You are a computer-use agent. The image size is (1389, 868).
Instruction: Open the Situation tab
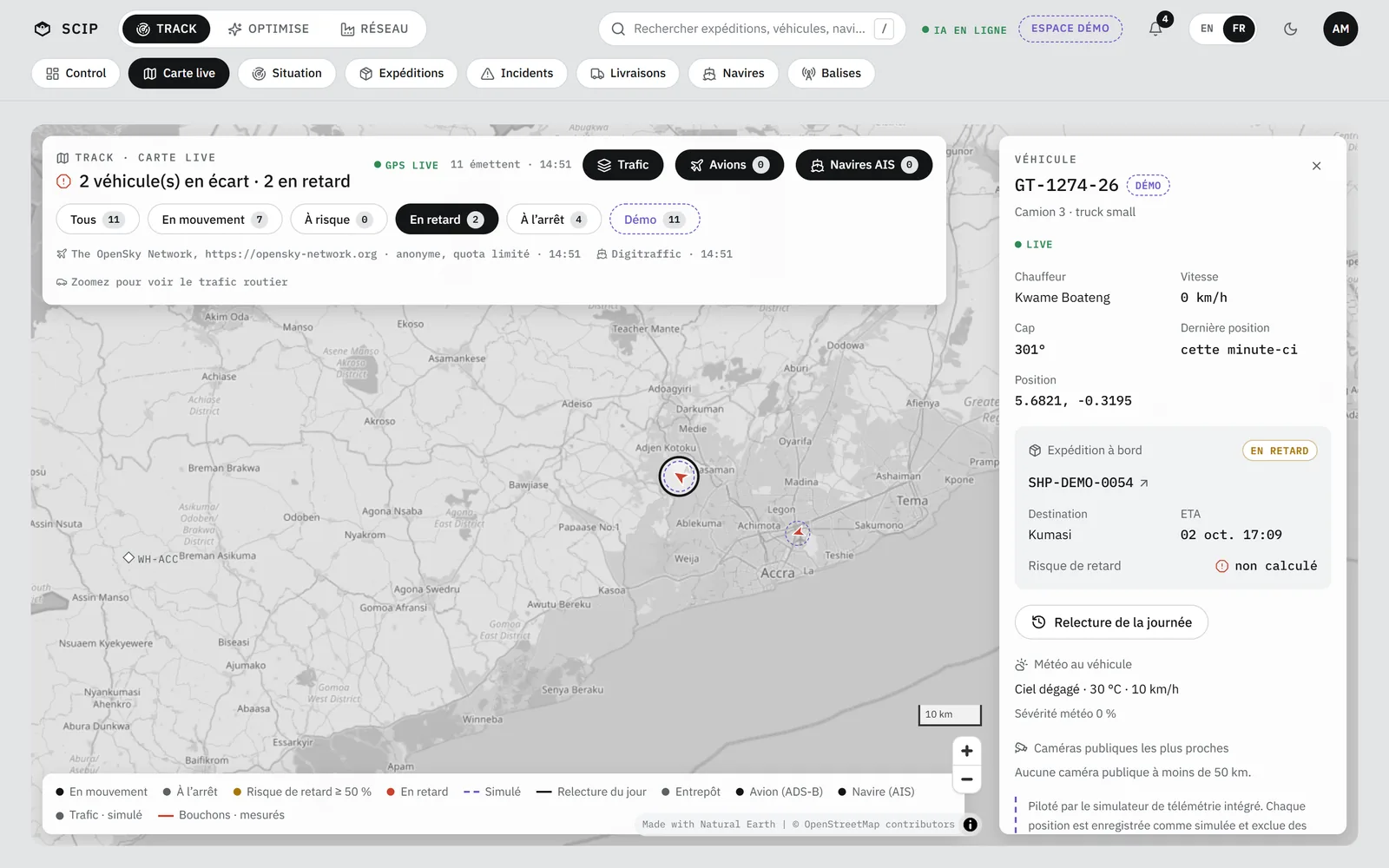[286, 73]
